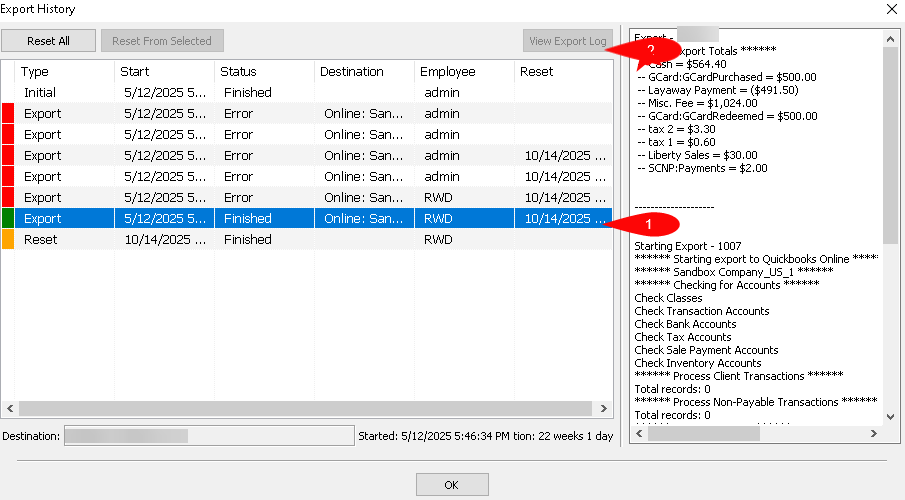Open the View Export Log button
Viewport: 905px width, 500px height.
pos(567,41)
